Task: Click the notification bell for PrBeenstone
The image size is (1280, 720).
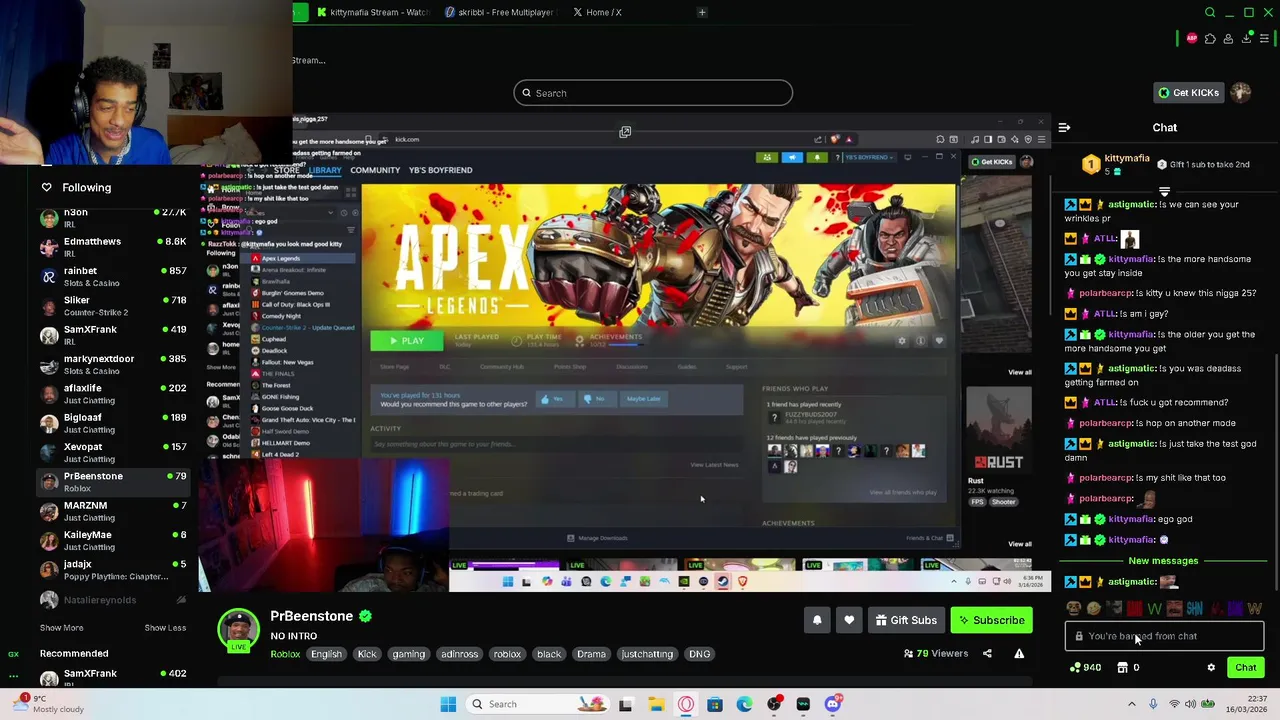Action: click(x=817, y=620)
